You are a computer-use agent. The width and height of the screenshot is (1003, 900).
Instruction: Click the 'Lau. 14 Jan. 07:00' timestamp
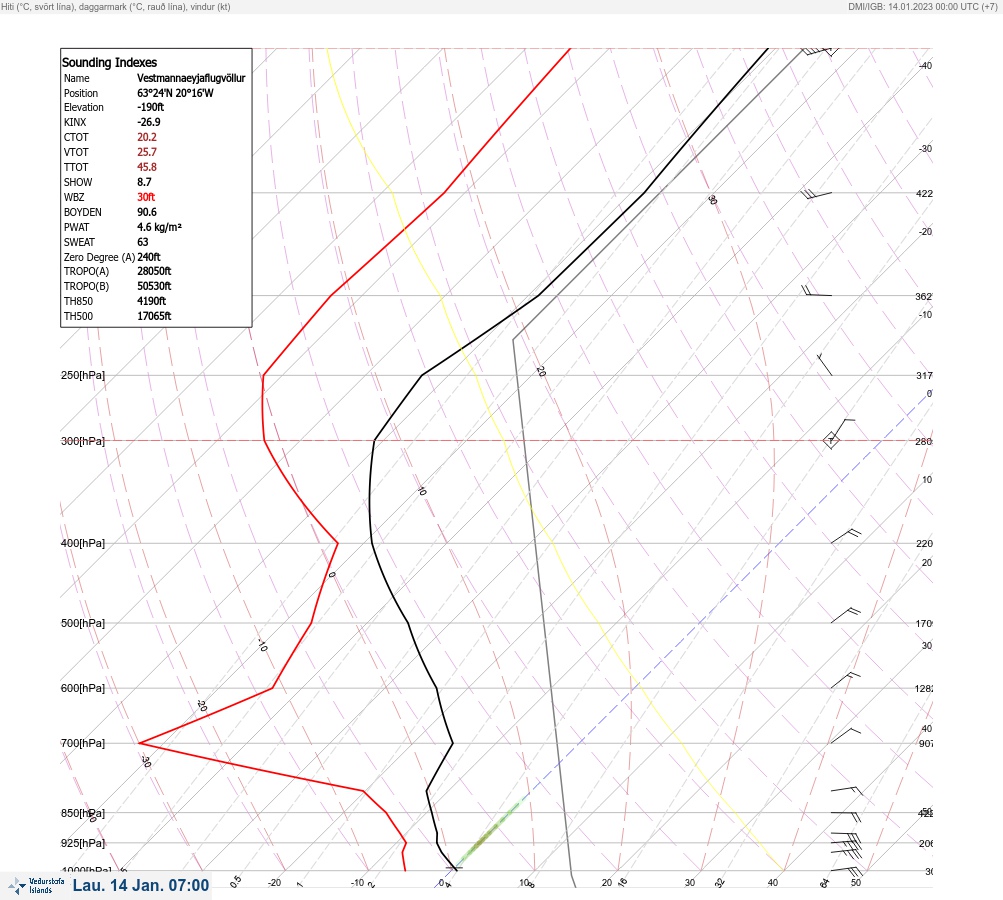(x=141, y=885)
